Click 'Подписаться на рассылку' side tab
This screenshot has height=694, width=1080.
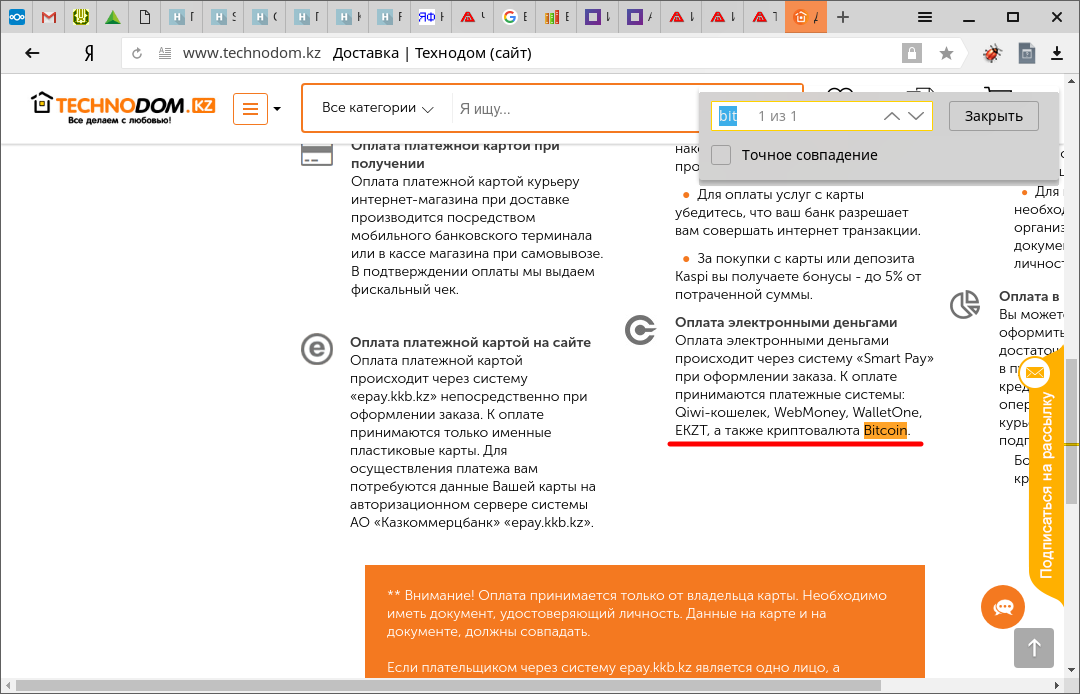point(1046,480)
